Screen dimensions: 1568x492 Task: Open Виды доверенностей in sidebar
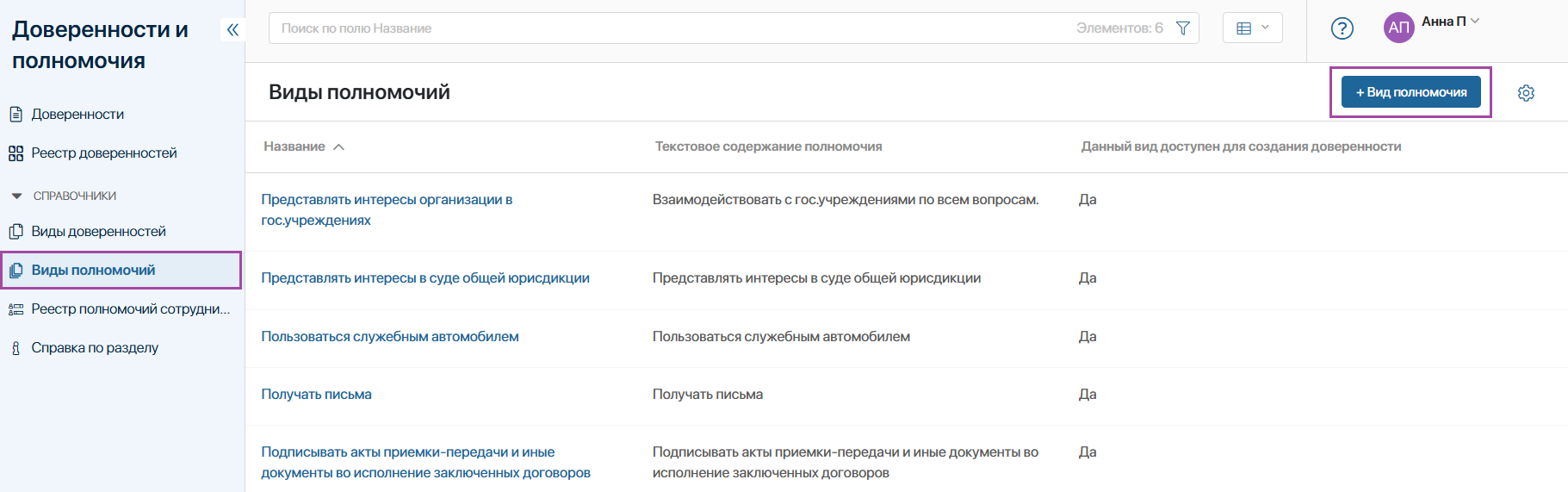click(x=98, y=232)
